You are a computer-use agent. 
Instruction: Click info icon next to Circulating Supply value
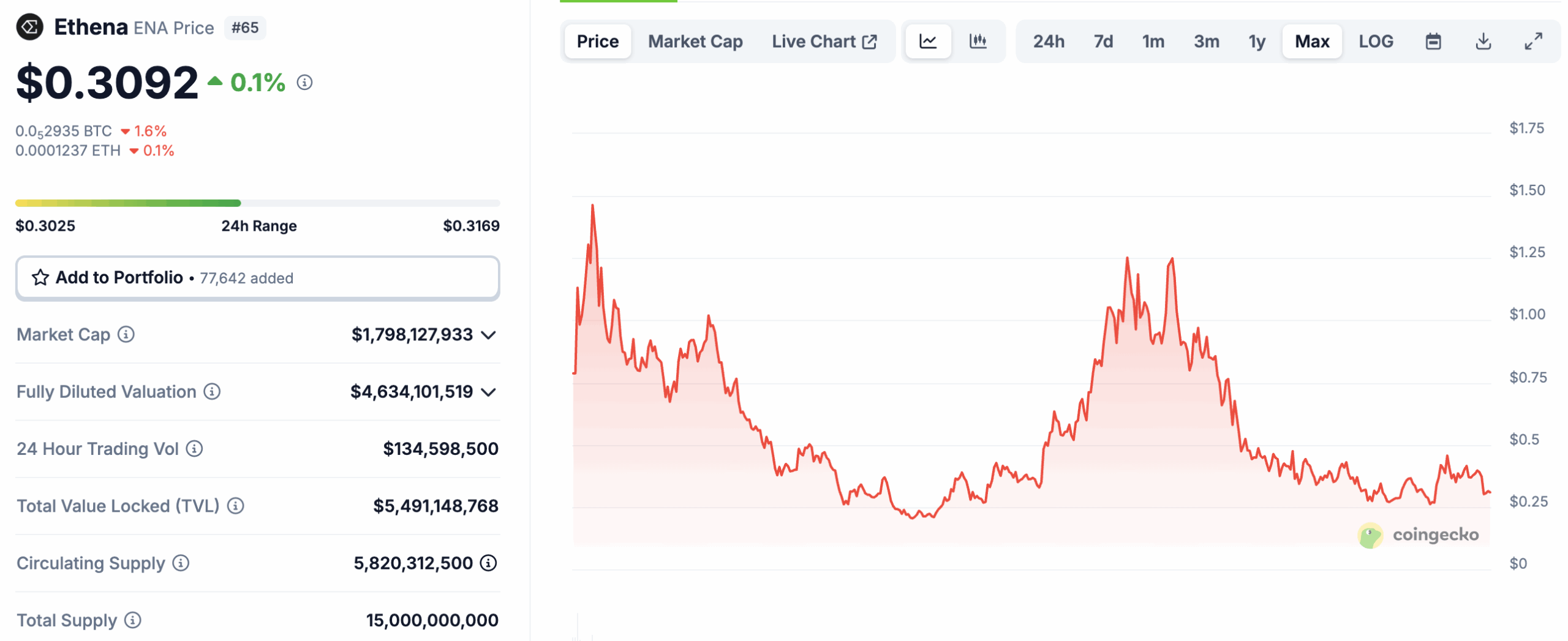point(488,563)
